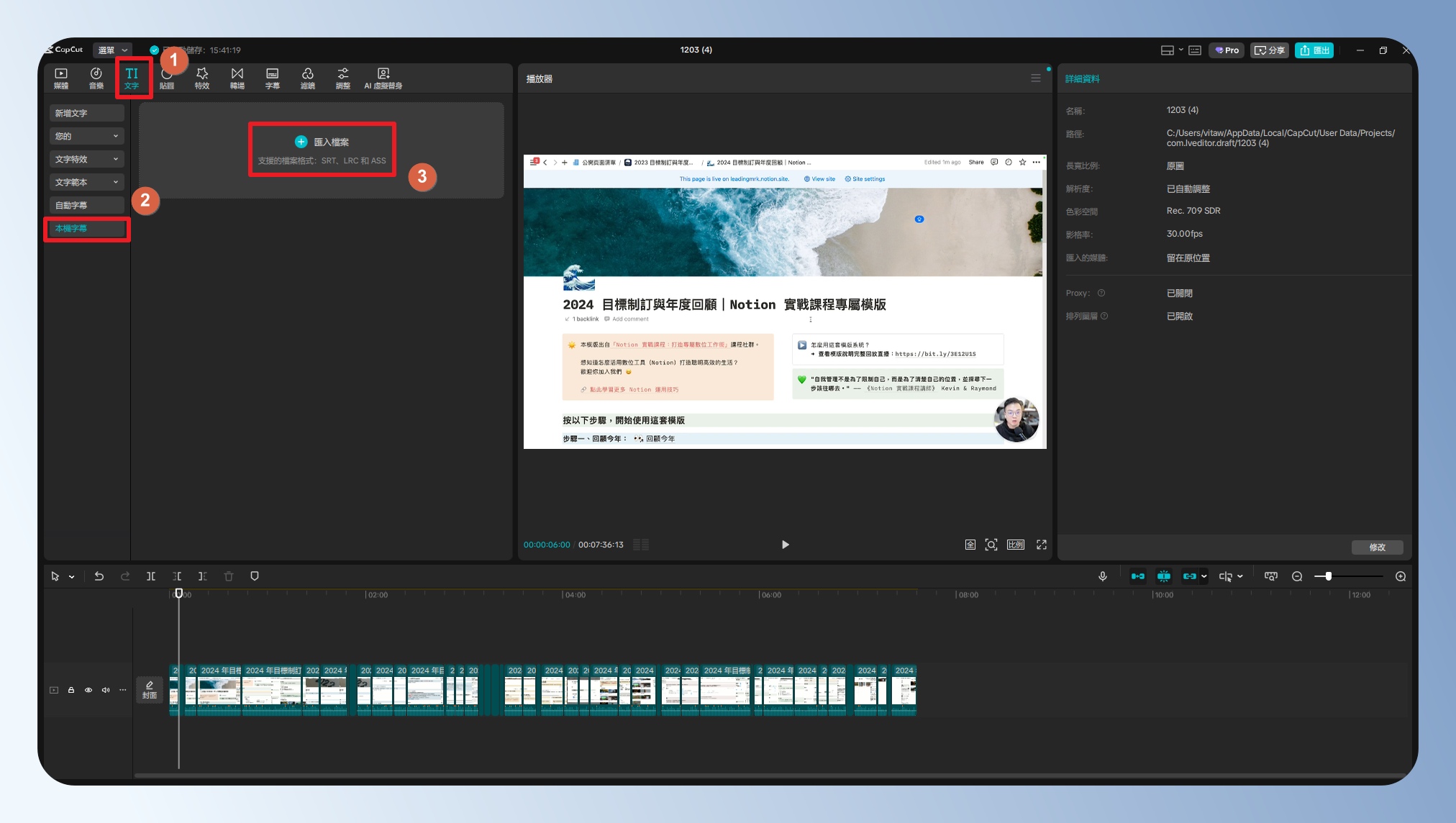Toggle track visibility eye icon
Screen dimensions: 1456x823
coord(88,690)
